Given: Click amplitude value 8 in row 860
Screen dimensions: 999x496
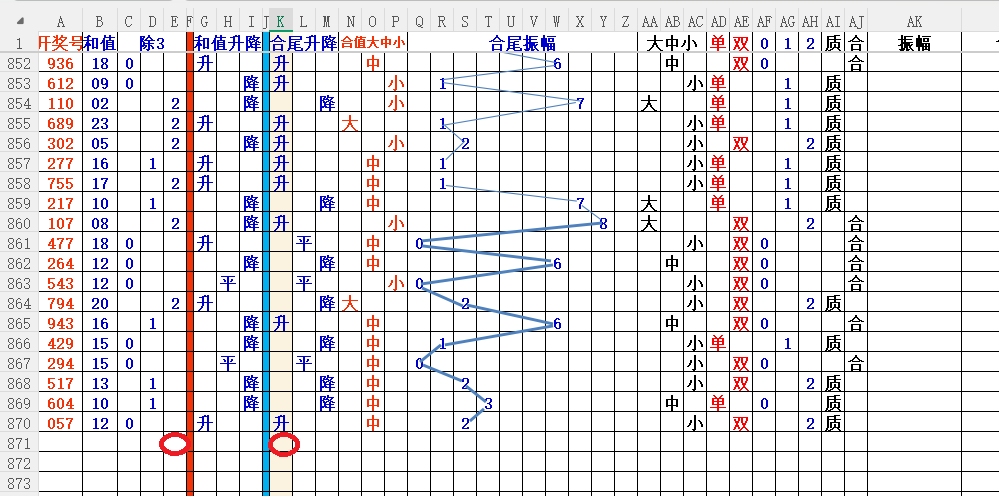Looking at the screenshot, I should click(x=603, y=223).
